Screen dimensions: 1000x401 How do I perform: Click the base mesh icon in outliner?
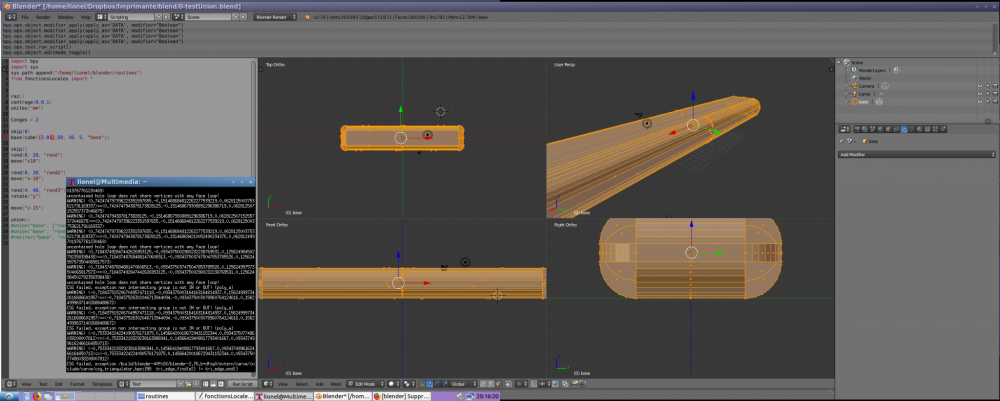852,102
